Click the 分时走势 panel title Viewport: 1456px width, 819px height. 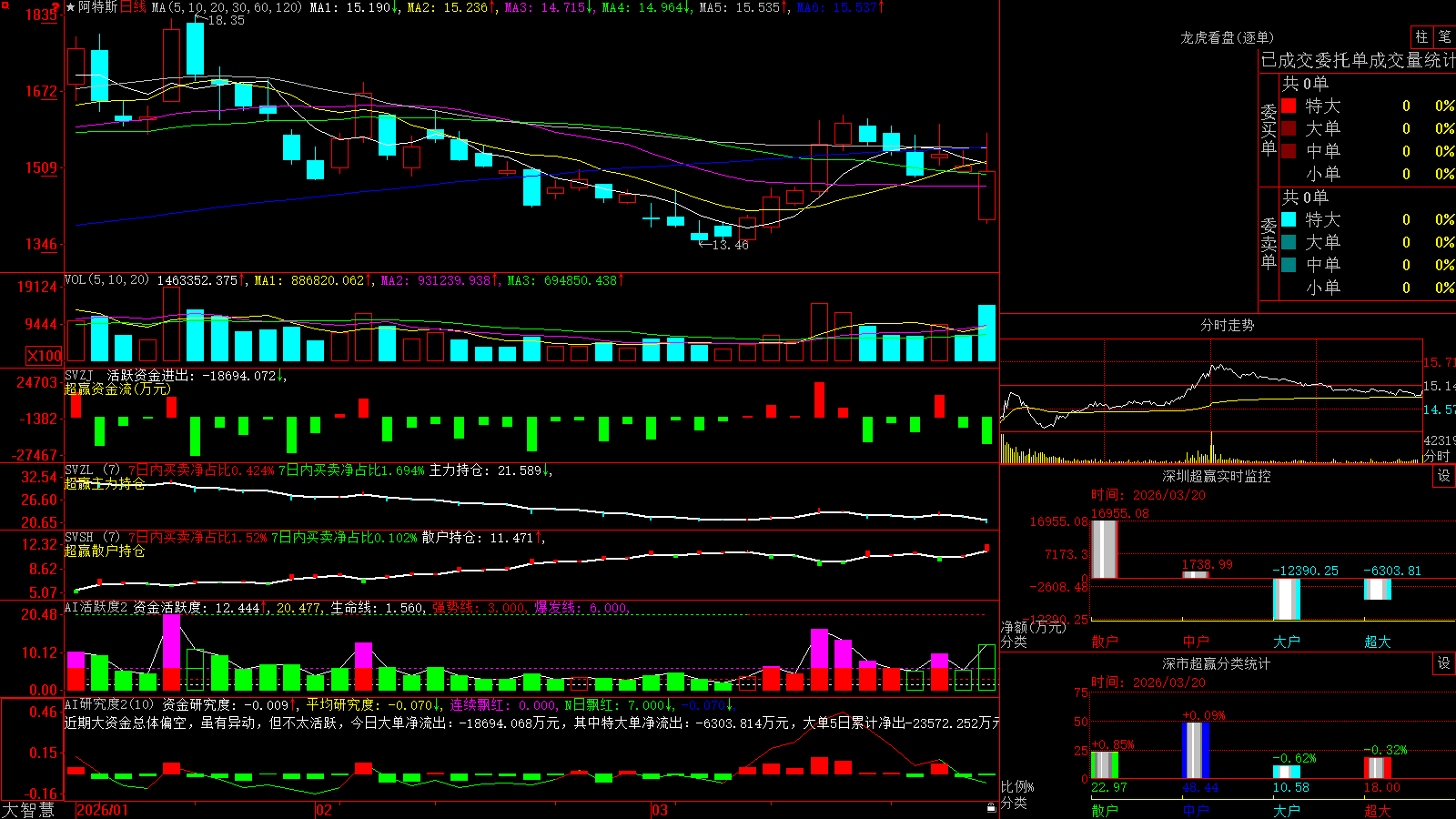point(1228,325)
